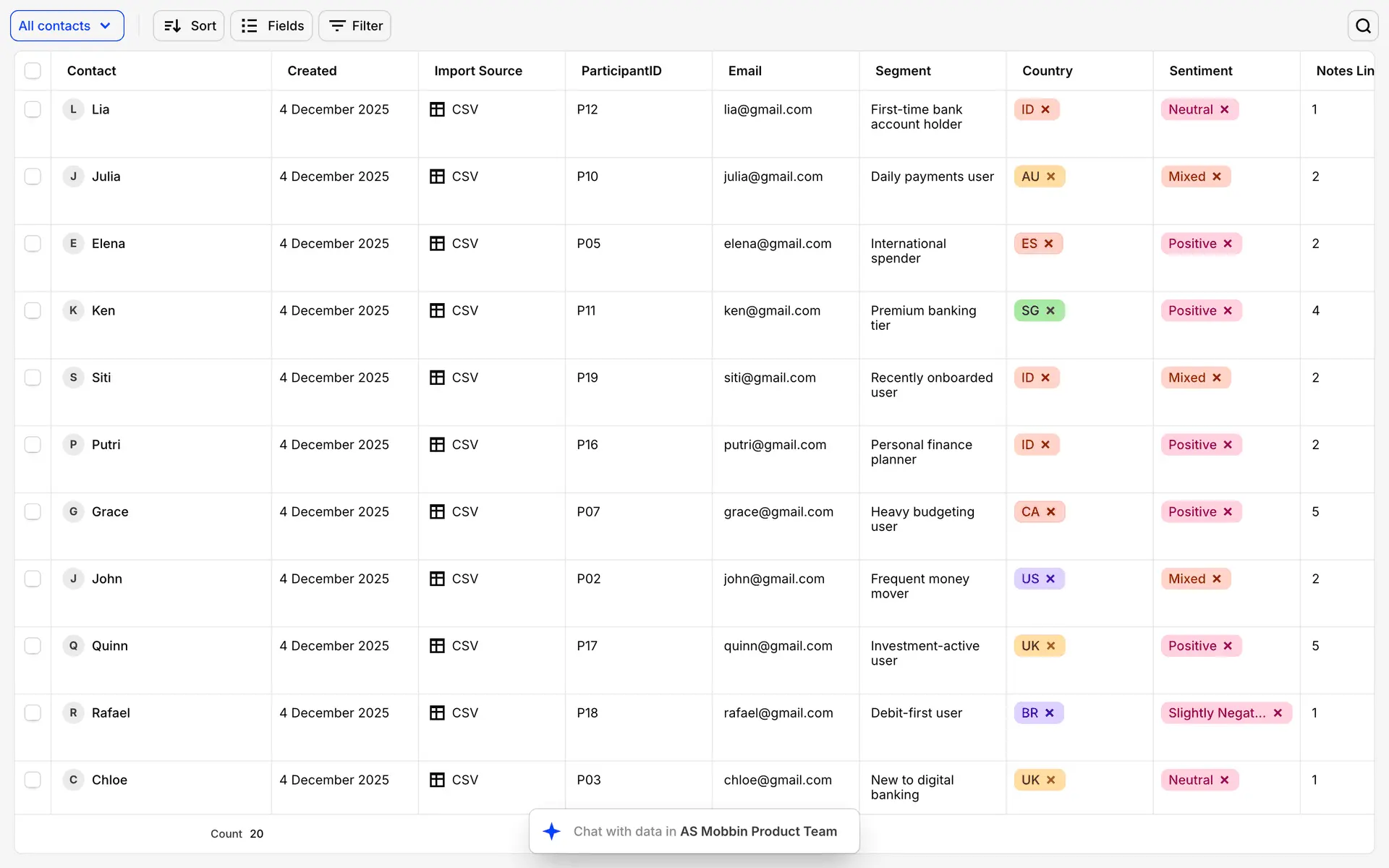Check the box for Julia's row
1389x868 pixels.
click(x=33, y=176)
